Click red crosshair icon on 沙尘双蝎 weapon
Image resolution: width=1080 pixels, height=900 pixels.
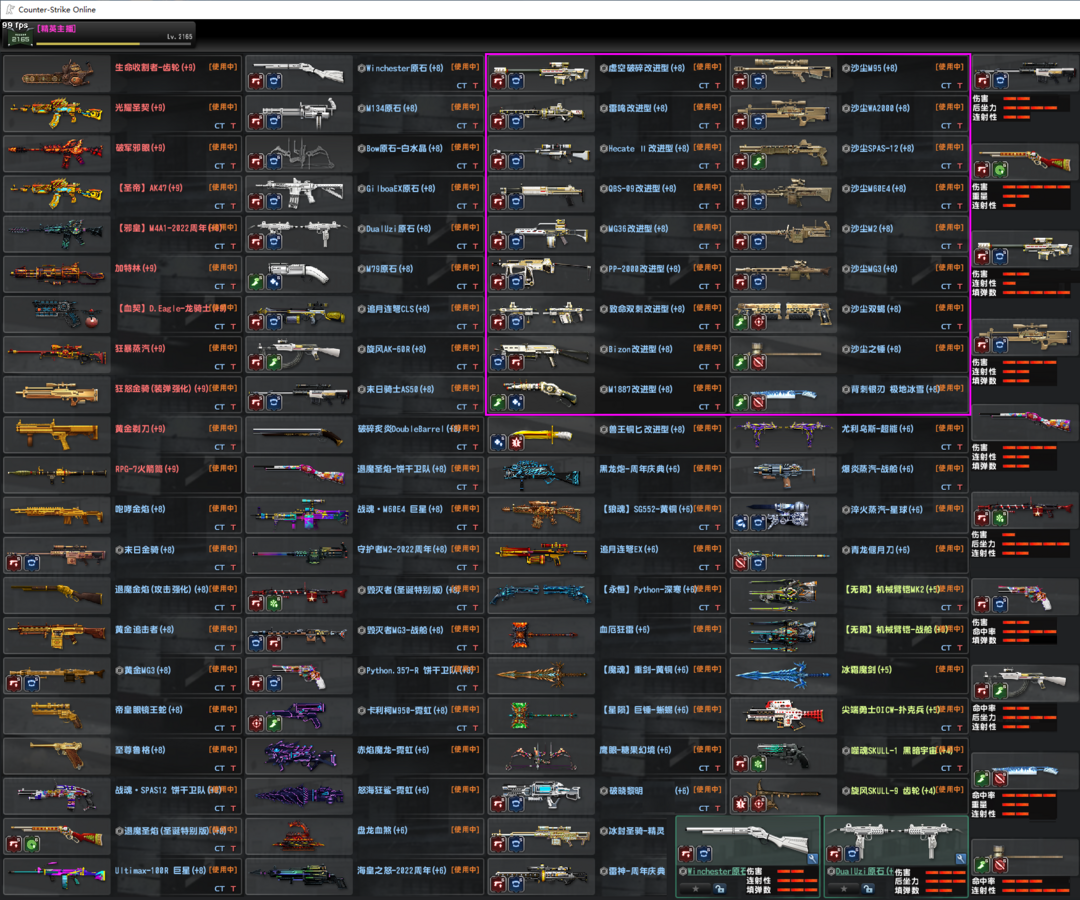pos(758,322)
